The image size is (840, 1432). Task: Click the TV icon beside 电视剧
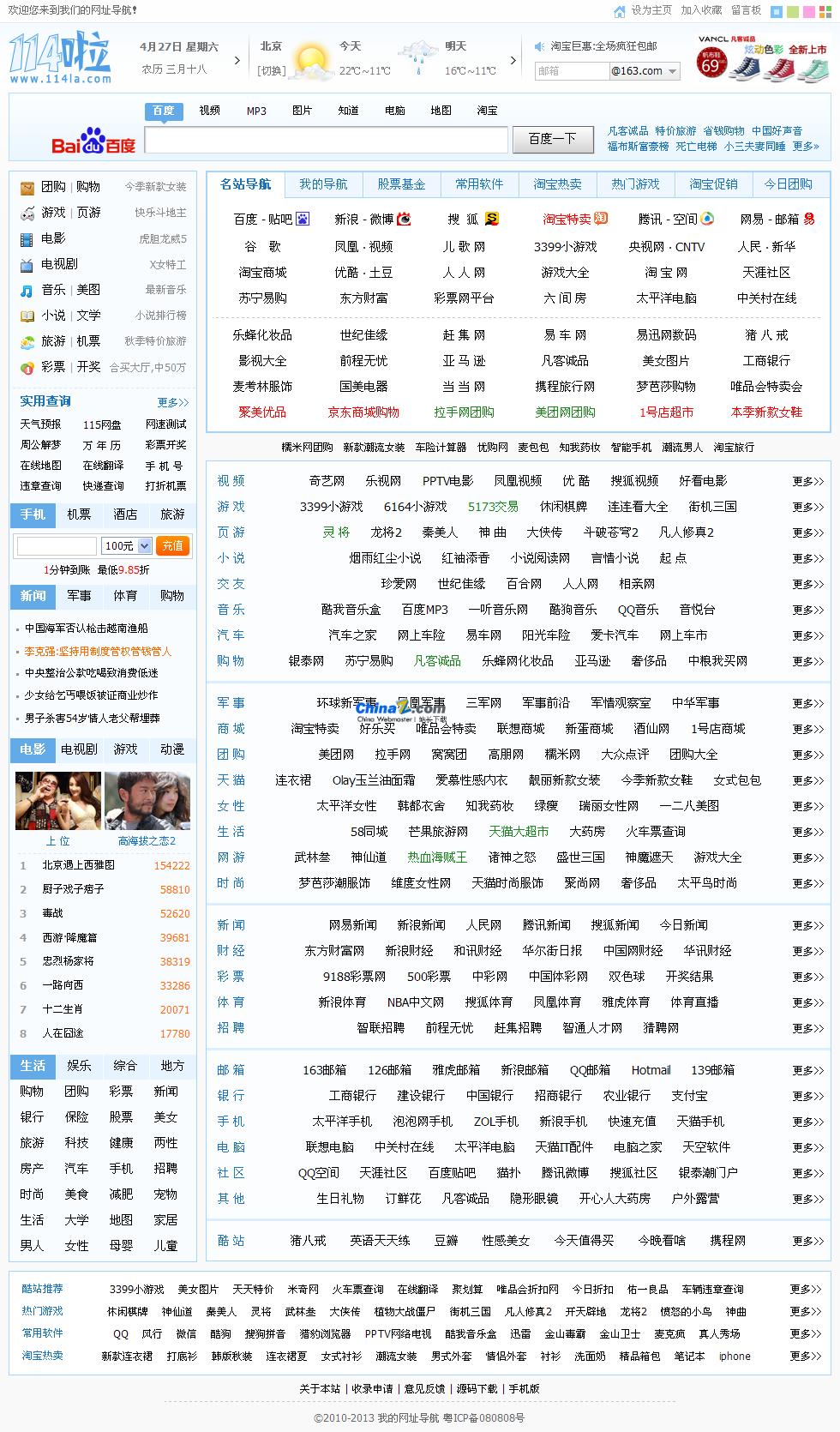coord(27,264)
